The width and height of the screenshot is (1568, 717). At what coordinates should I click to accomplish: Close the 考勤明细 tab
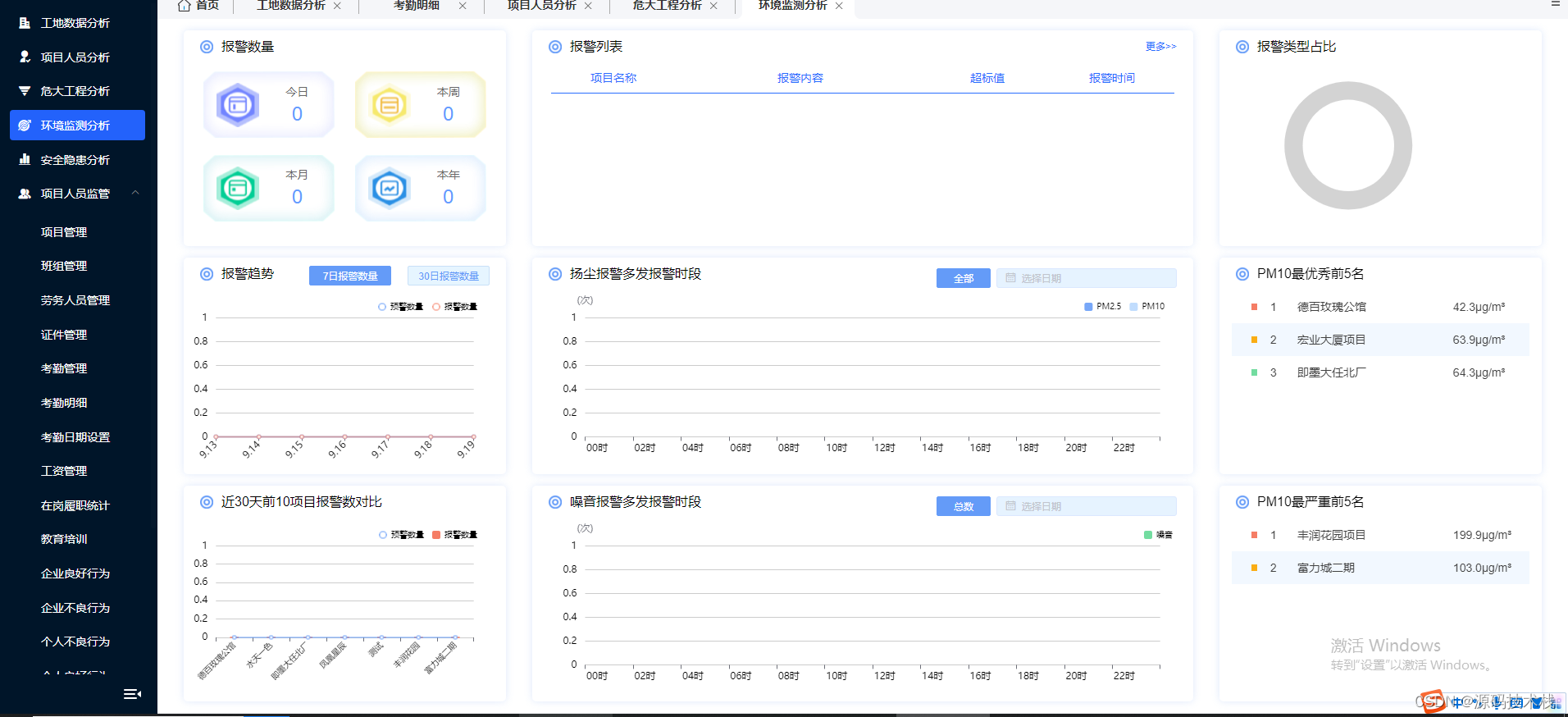click(x=463, y=6)
